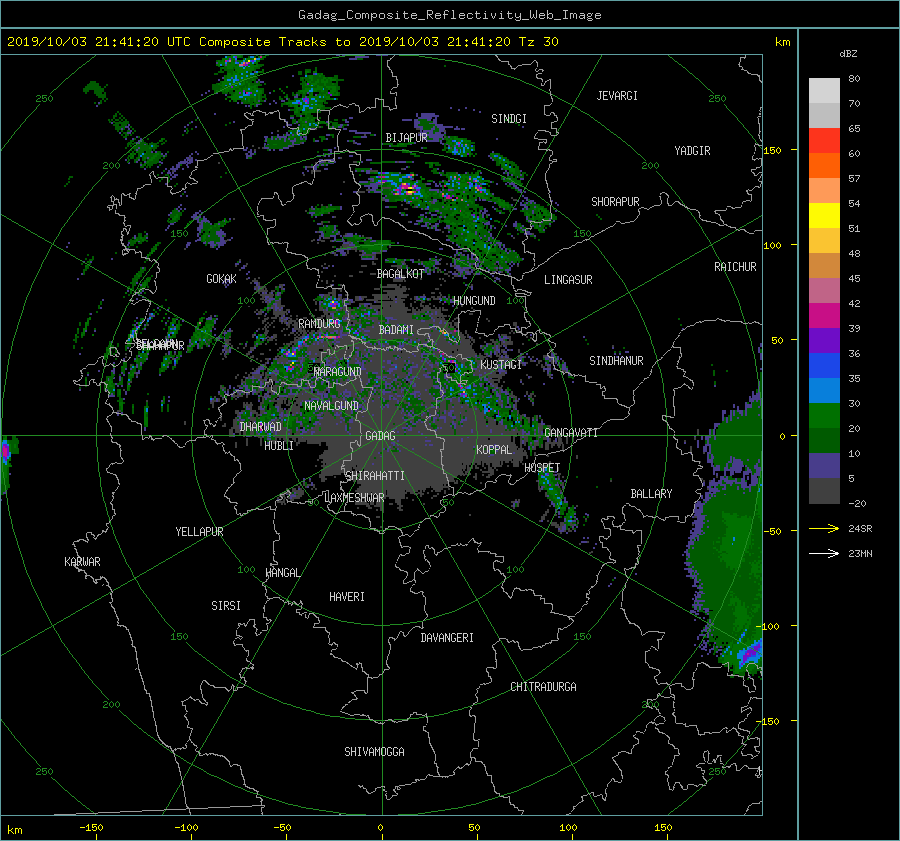Click the BALLARY city label
This screenshot has width=900, height=841.
click(x=651, y=494)
